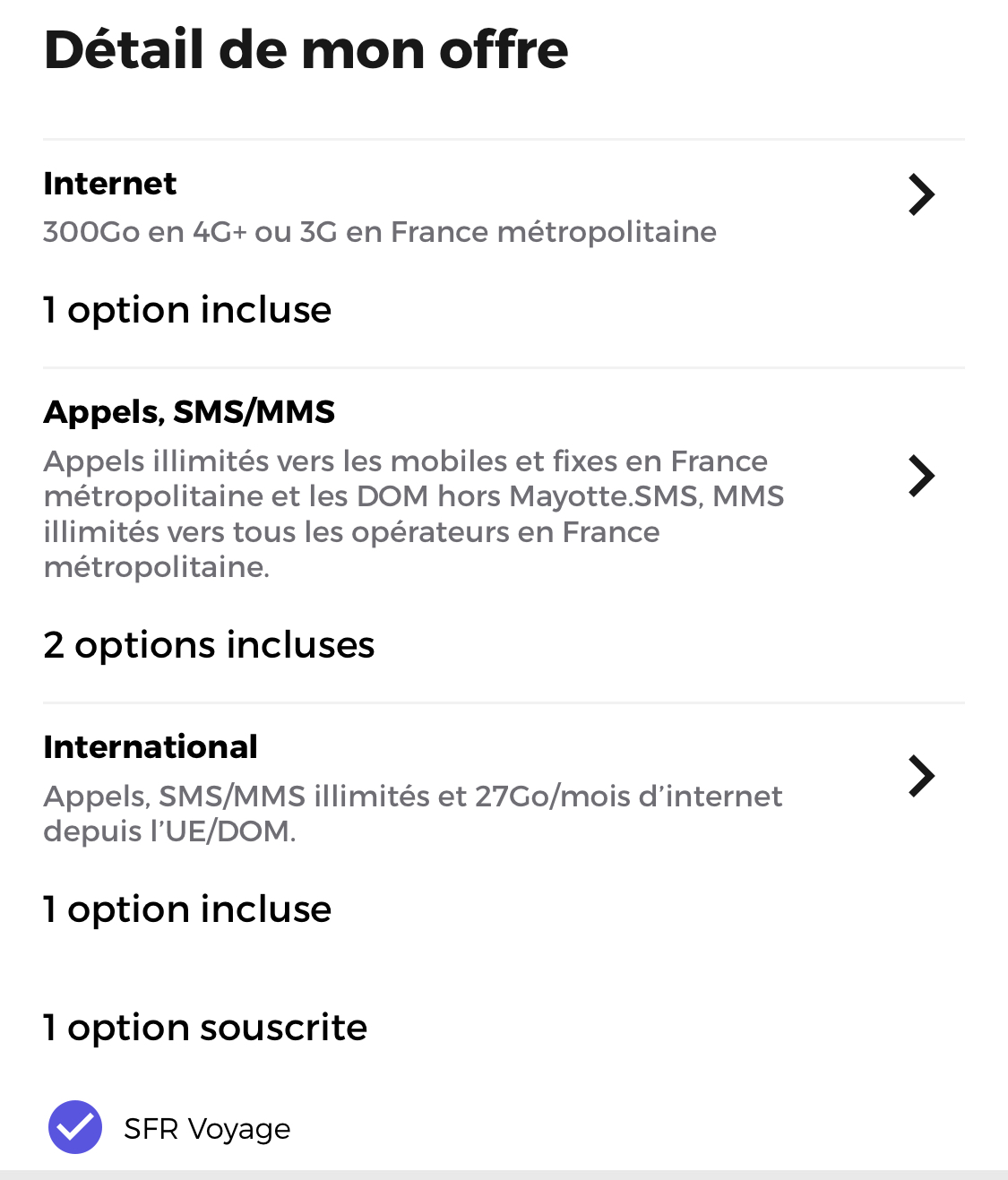Expand the International section chevron

(x=921, y=776)
